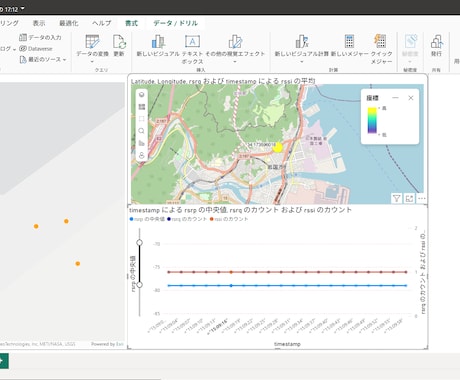Viewport: 460px width, 380px height.
Task: Click the map pin location tool
Action: click(x=142, y=155)
